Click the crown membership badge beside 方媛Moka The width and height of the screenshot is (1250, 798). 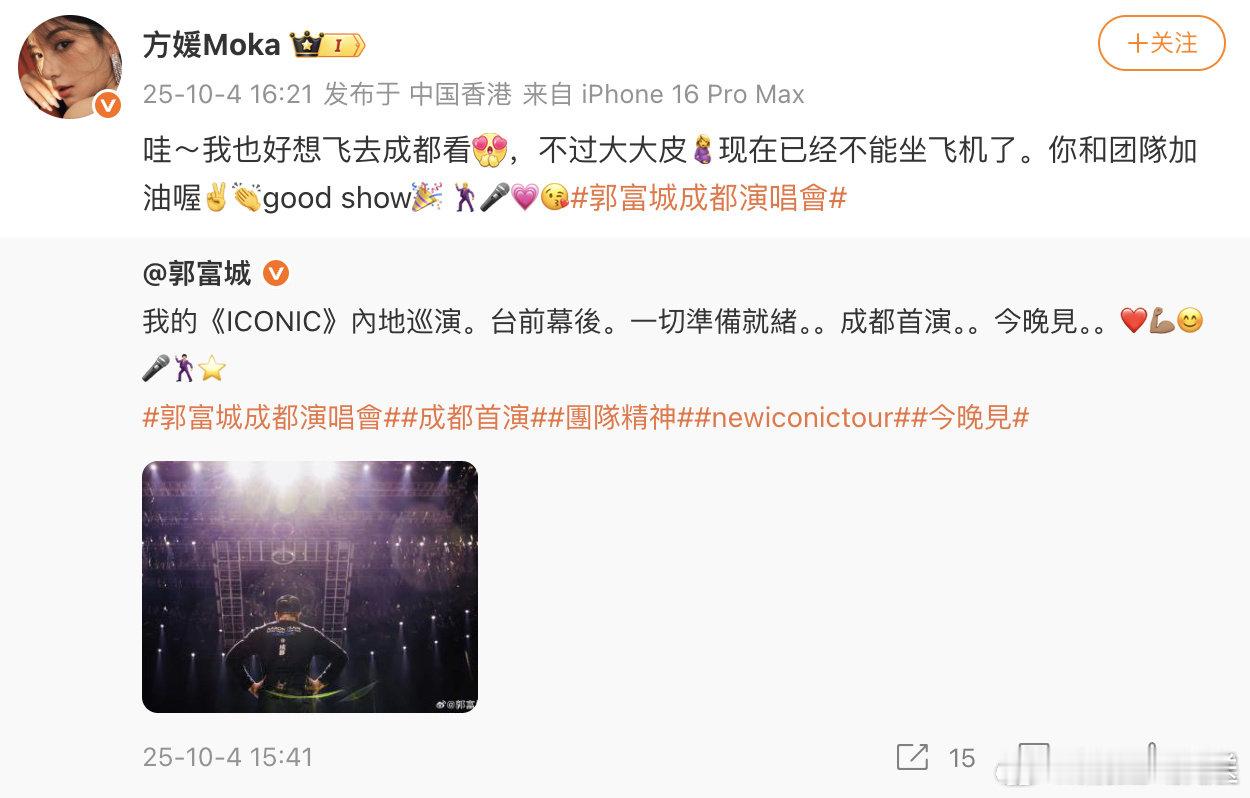(327, 45)
